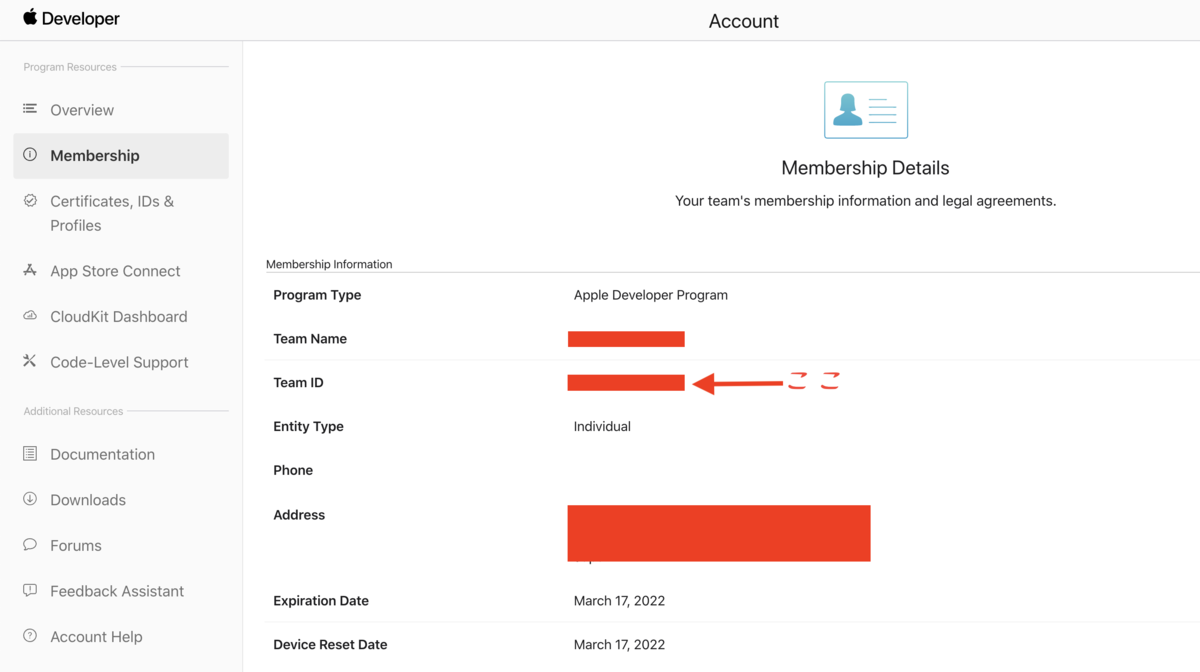This screenshot has height=672, width=1200.
Task: Click the Membership info icon
Action: pos(30,155)
